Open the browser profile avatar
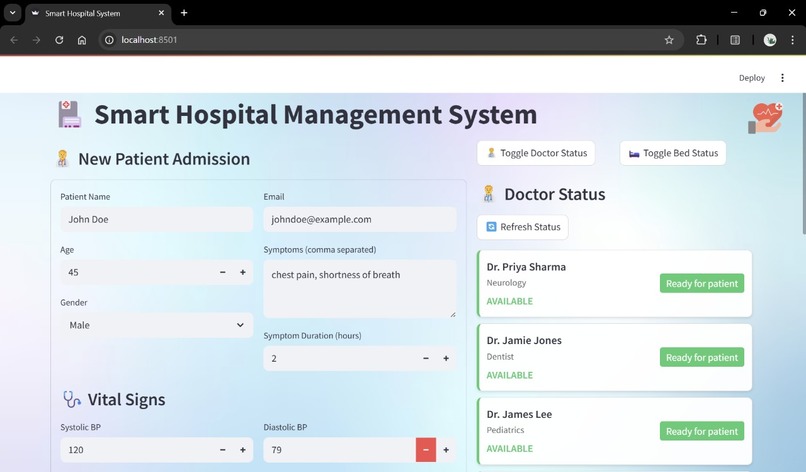Screen dimensions: 806x472 [x=770, y=40]
